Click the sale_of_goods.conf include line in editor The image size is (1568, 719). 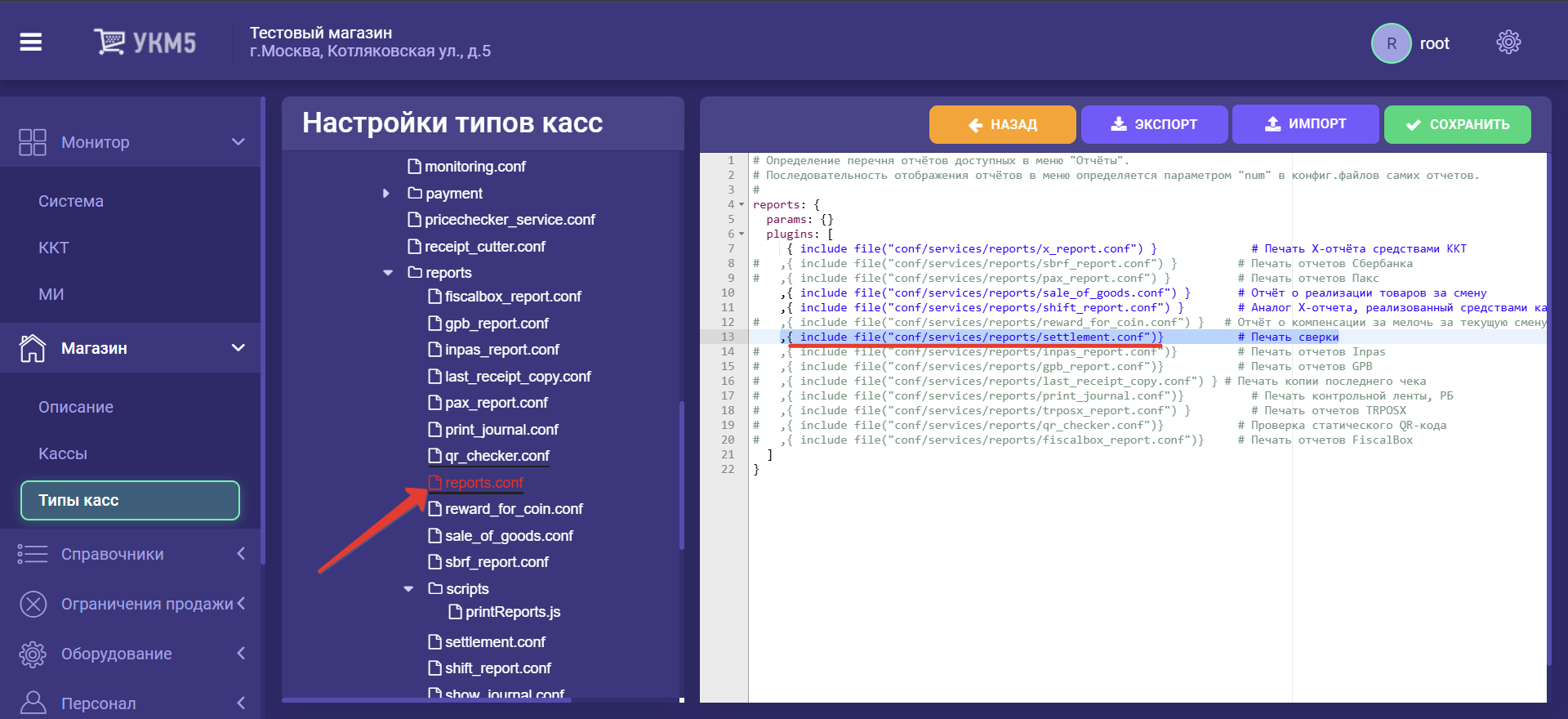point(985,293)
